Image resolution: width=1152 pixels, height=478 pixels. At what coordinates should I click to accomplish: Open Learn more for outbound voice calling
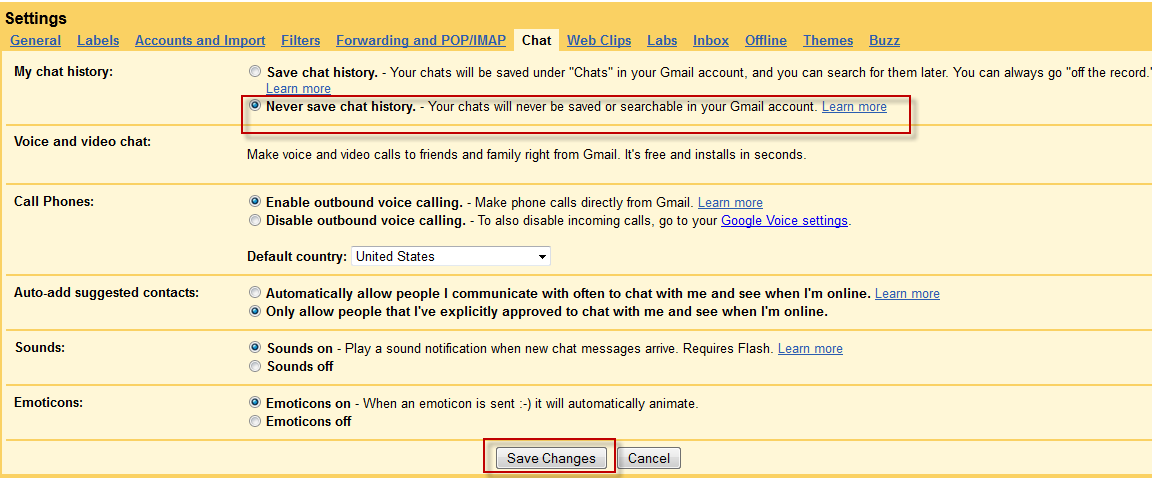click(x=730, y=202)
